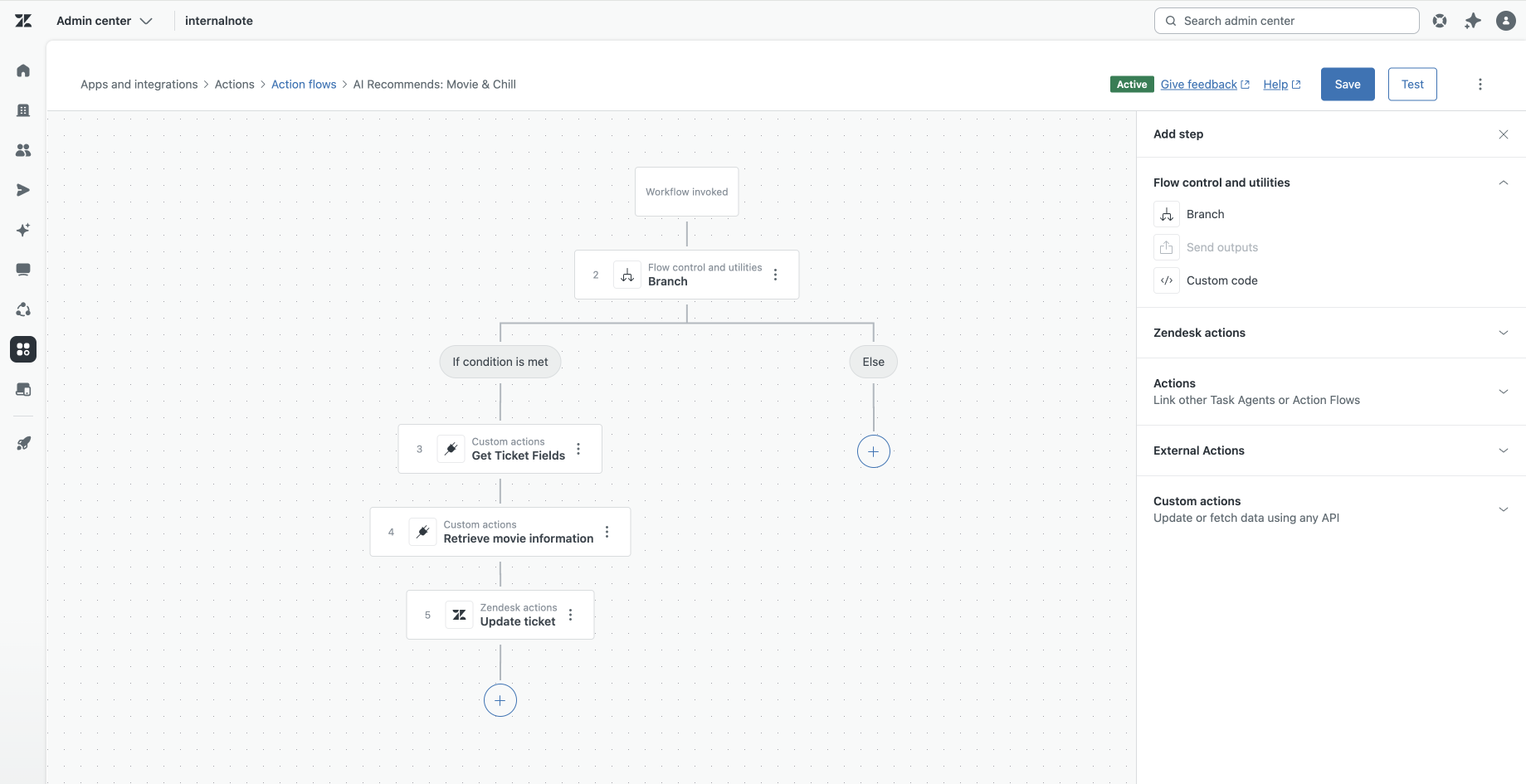Click the Save button
Screen dimensions: 1526x784
(x=1347, y=84)
